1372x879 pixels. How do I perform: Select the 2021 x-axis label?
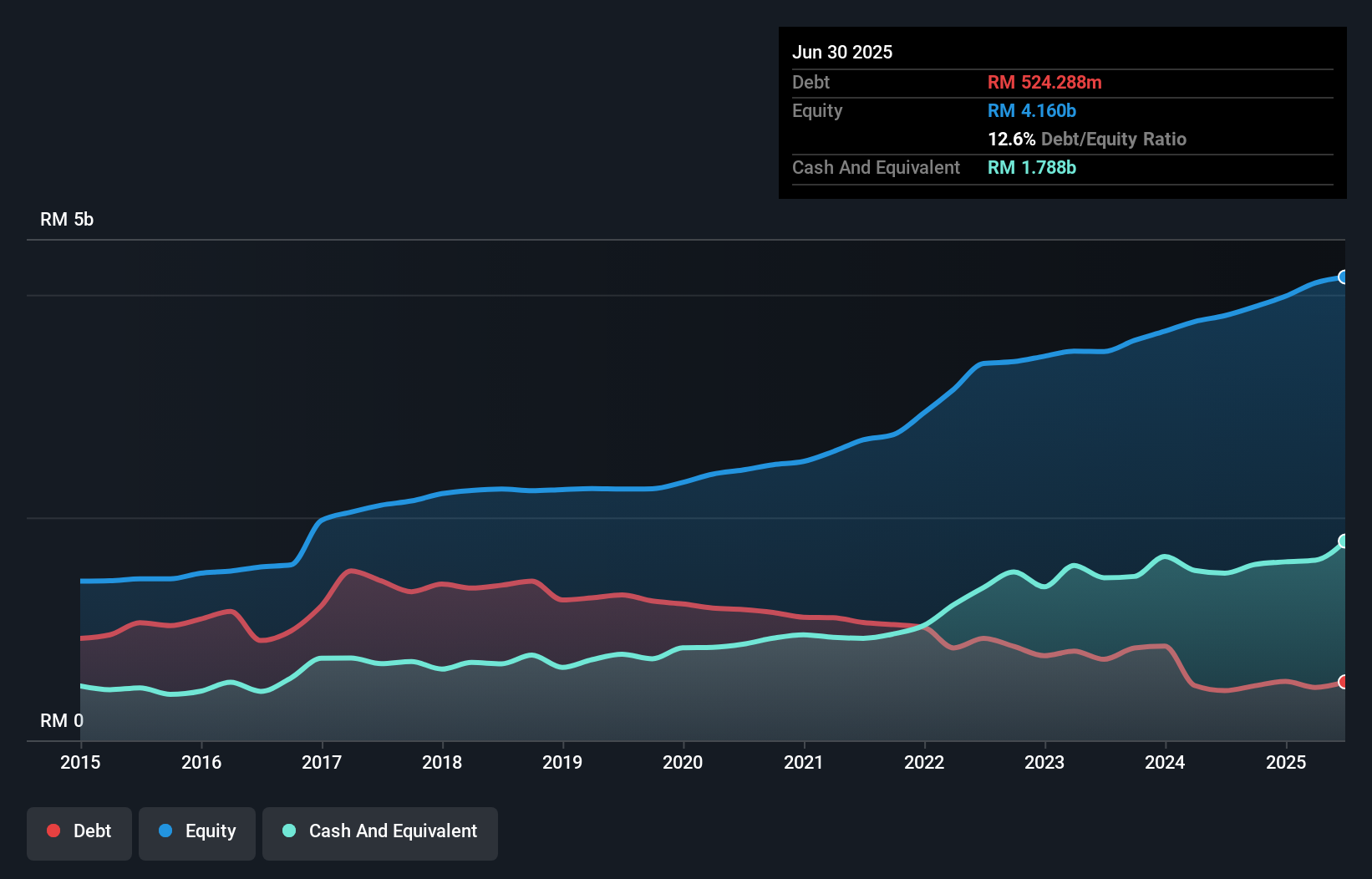click(804, 762)
